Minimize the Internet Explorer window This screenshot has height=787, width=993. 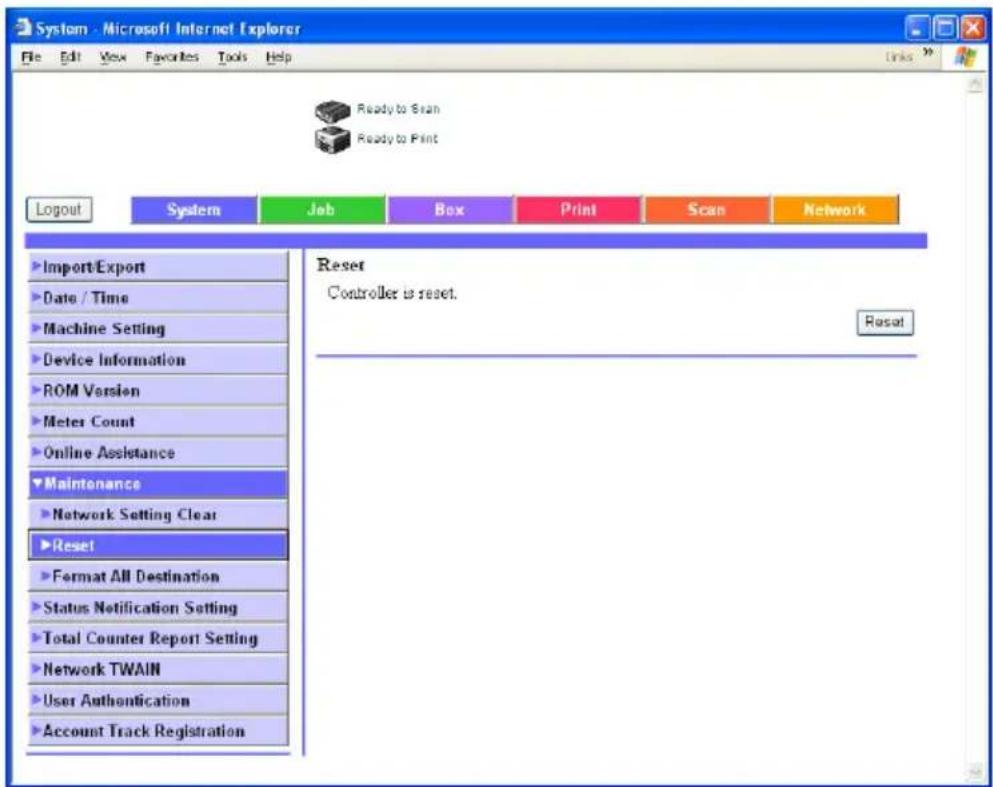coord(917,28)
